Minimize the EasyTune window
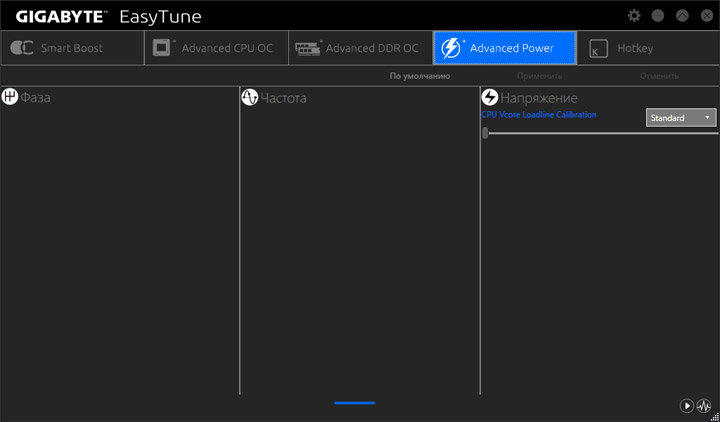This screenshot has width=720, height=422. (x=658, y=16)
